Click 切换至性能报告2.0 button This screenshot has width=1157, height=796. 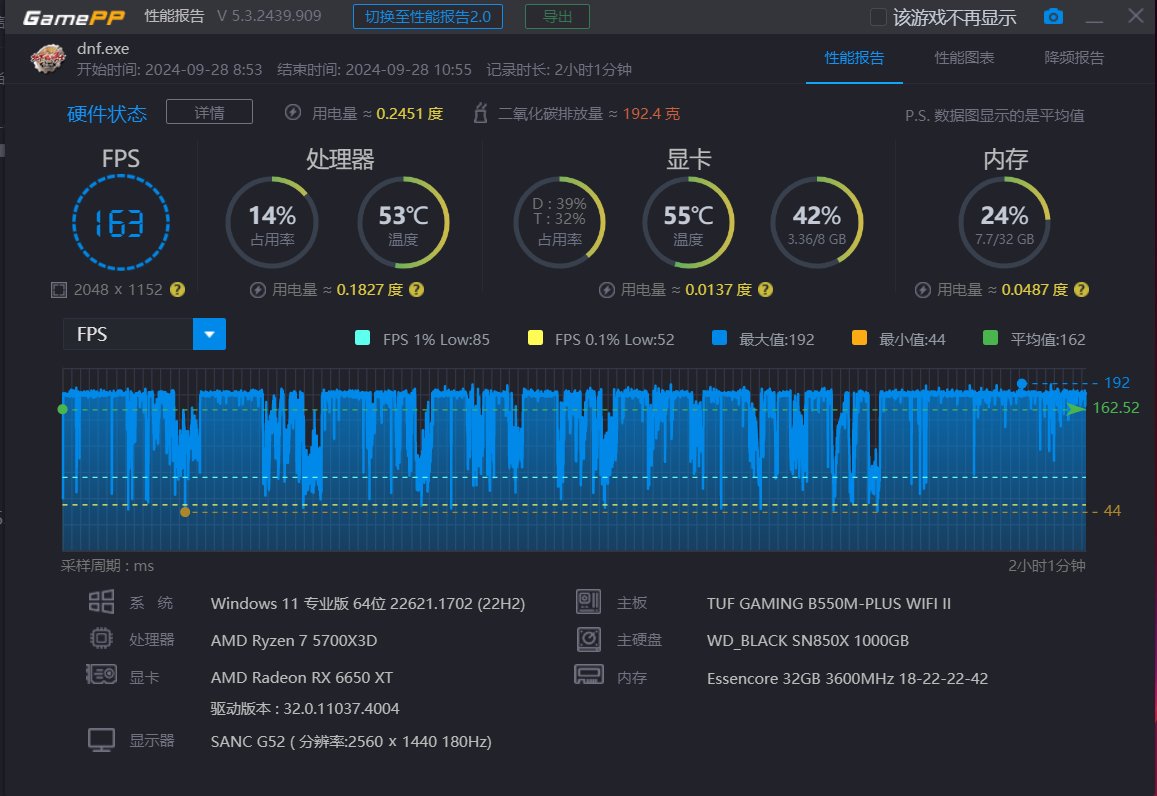click(x=428, y=16)
